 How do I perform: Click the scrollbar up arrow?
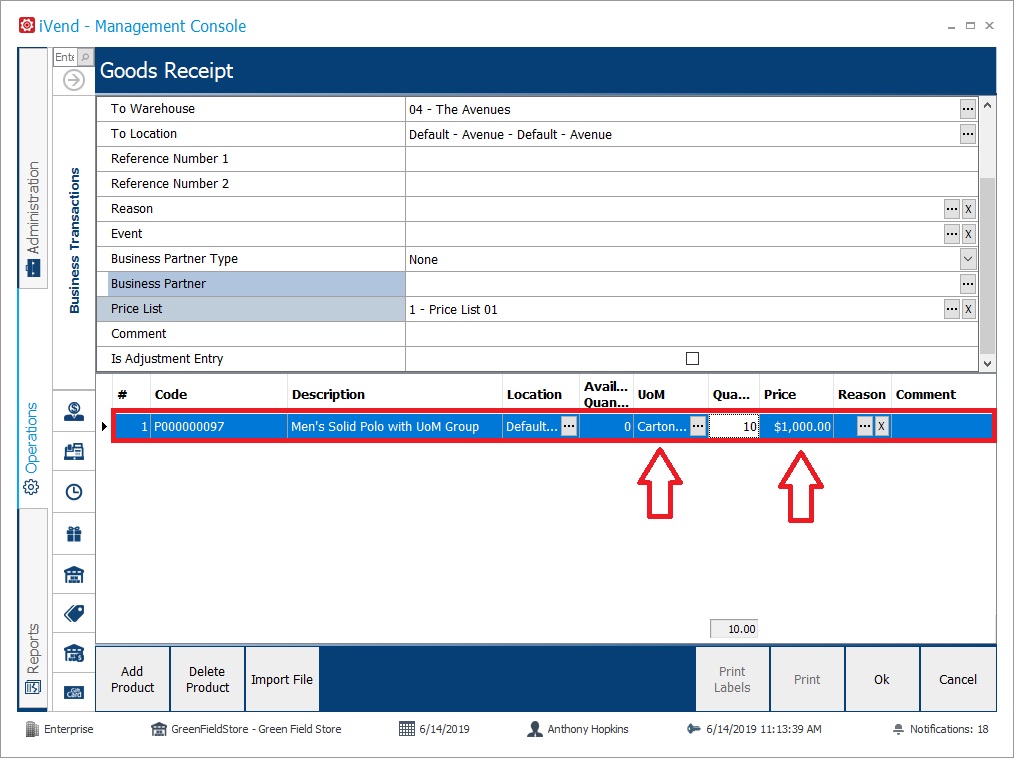tap(987, 105)
